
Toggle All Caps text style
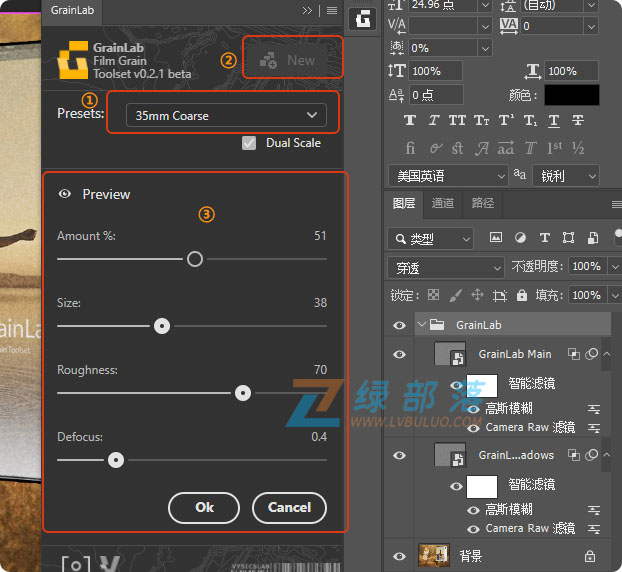(457, 120)
